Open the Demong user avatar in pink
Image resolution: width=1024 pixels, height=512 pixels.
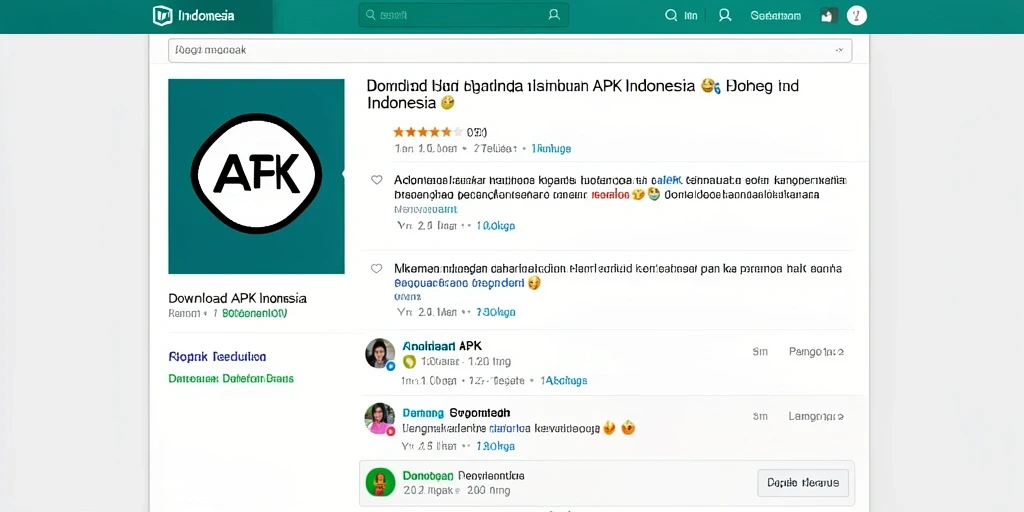point(380,419)
